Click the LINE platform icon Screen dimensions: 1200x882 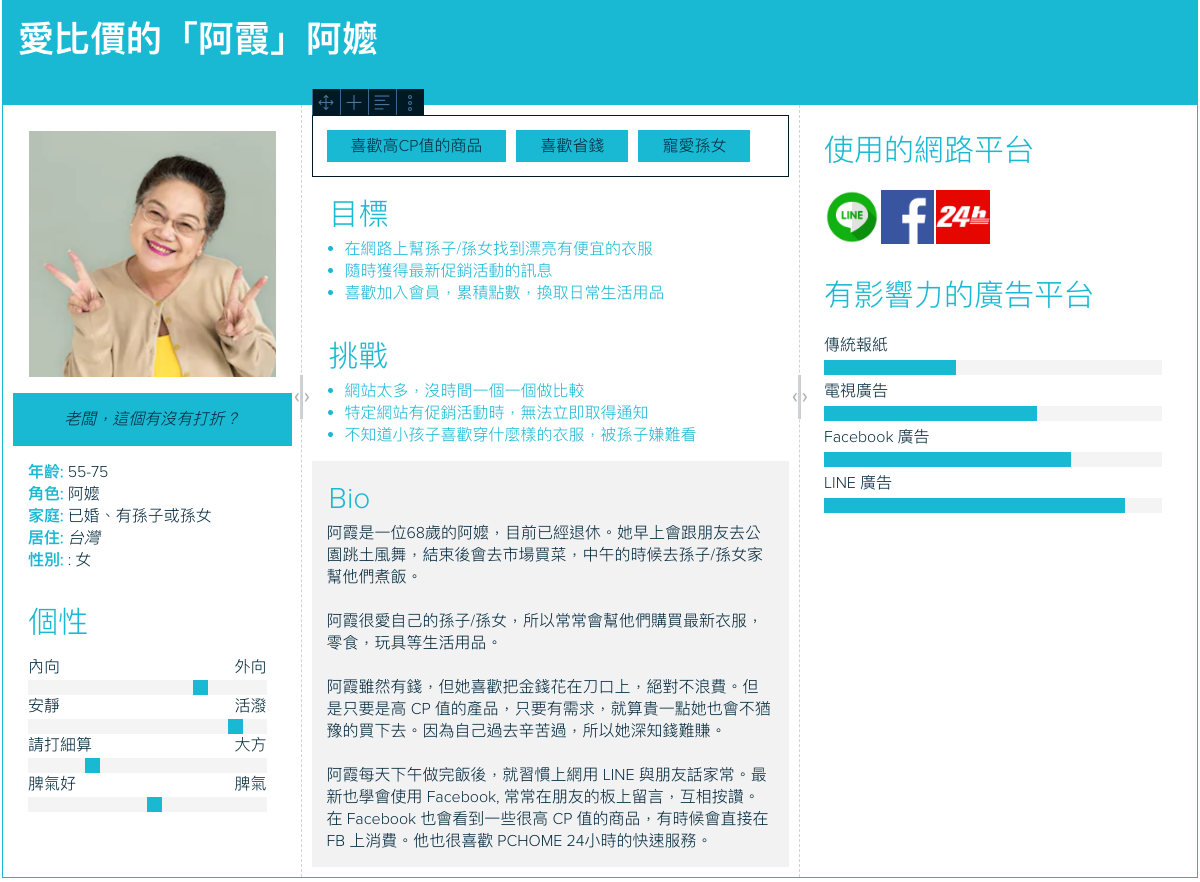pyautogui.click(x=851, y=217)
